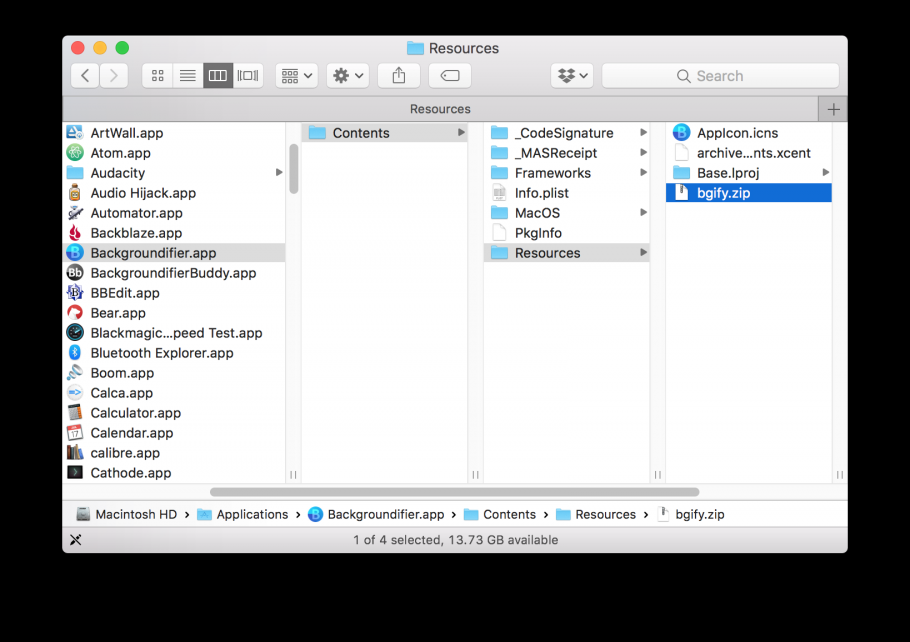Screen dimensions: 910x642
Task: Select the Audio Hijack.app icon
Action: click(x=75, y=193)
